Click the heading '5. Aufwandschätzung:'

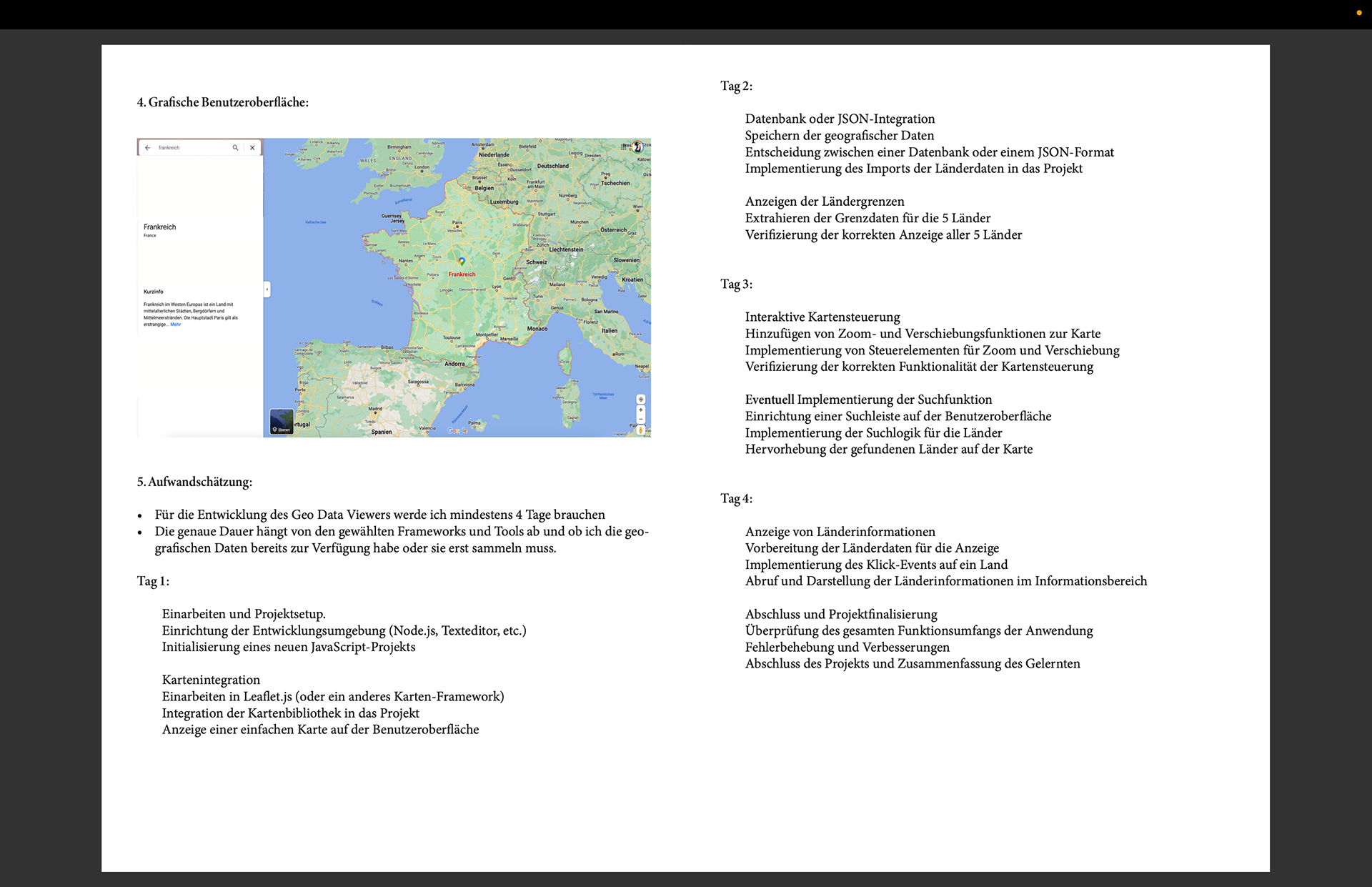pyautogui.click(x=194, y=482)
